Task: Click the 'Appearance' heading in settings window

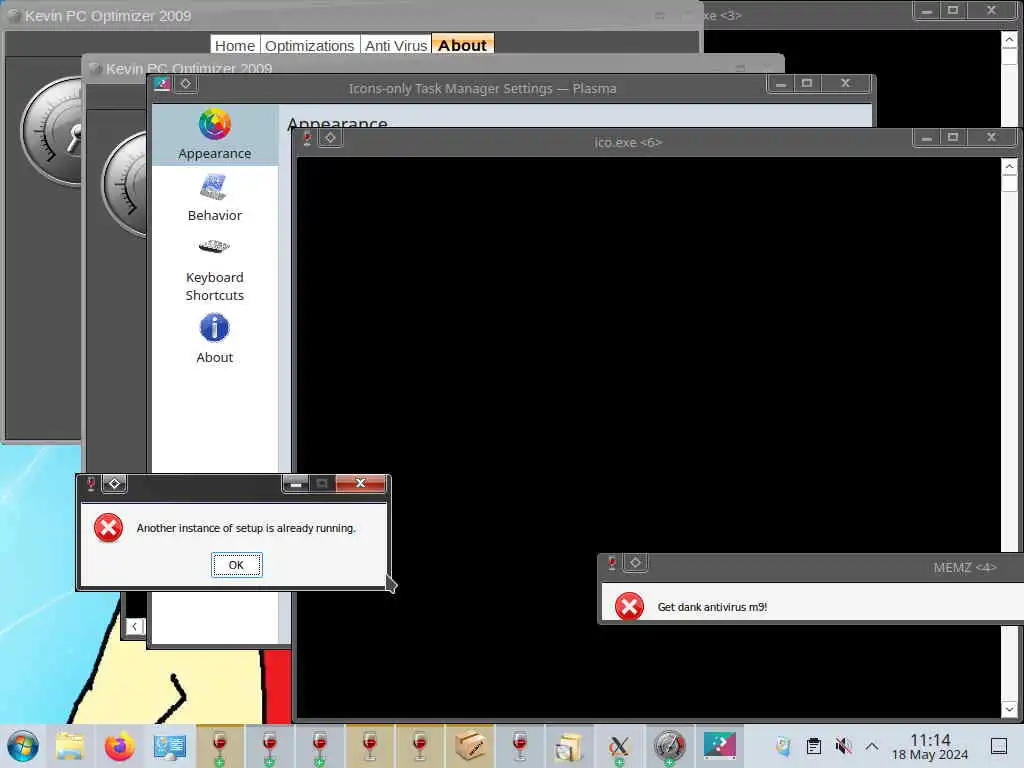Action: [337, 122]
